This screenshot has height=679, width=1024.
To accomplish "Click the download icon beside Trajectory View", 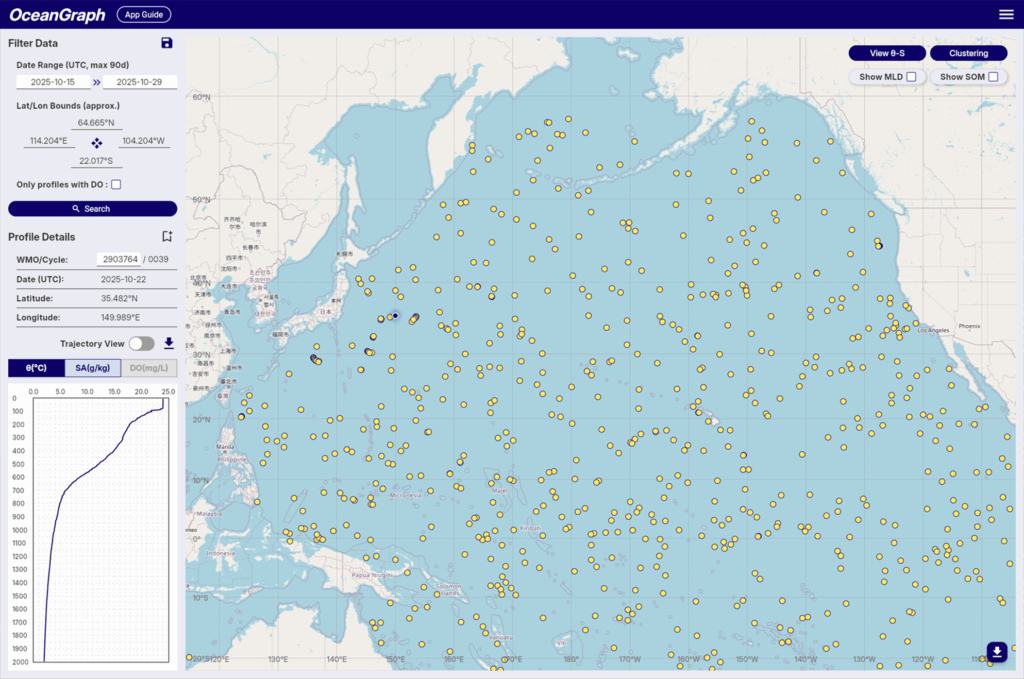I will [169, 343].
